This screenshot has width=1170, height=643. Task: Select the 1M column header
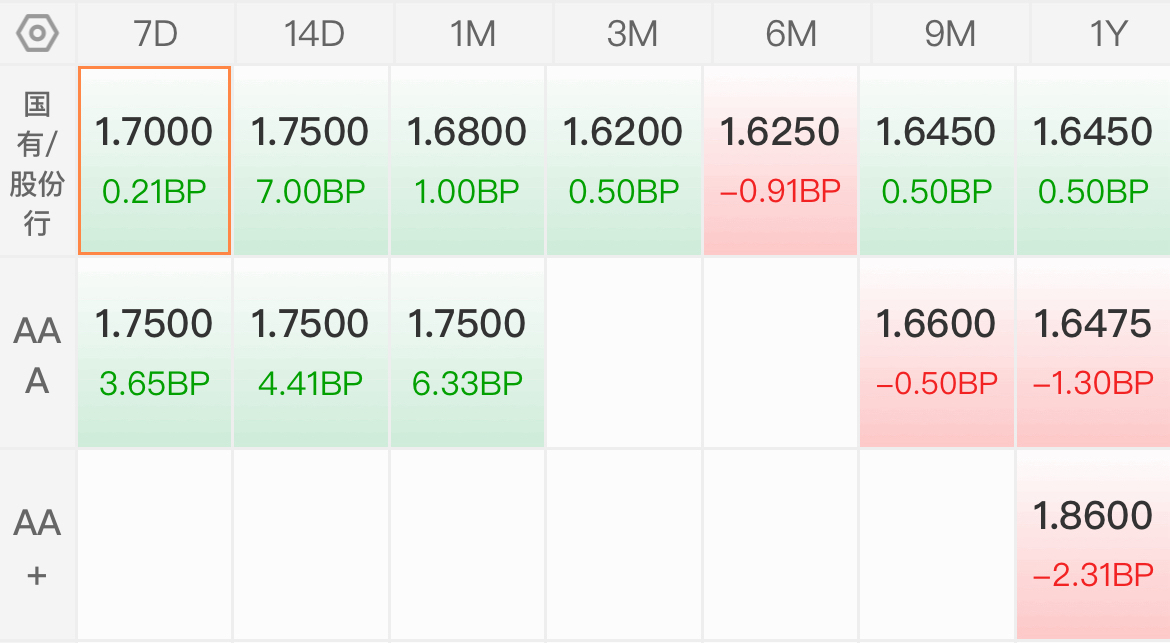point(473,34)
